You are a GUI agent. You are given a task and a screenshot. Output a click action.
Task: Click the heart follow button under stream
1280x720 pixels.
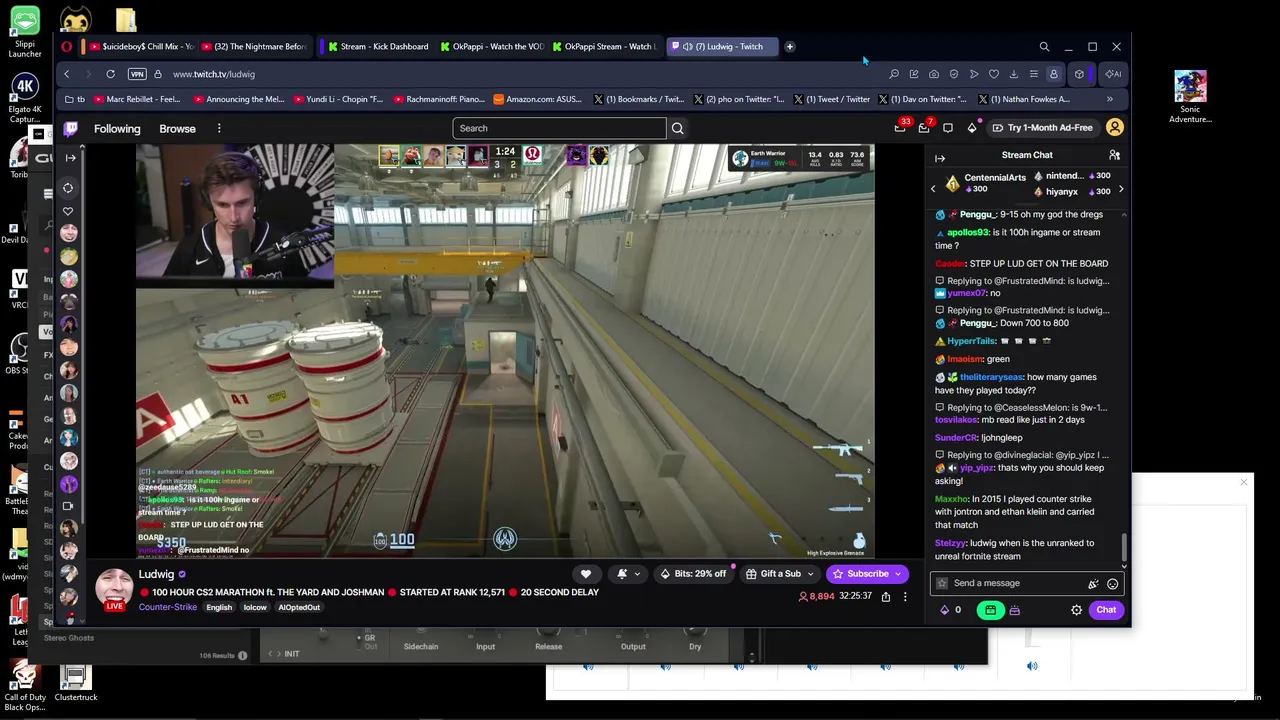(586, 574)
